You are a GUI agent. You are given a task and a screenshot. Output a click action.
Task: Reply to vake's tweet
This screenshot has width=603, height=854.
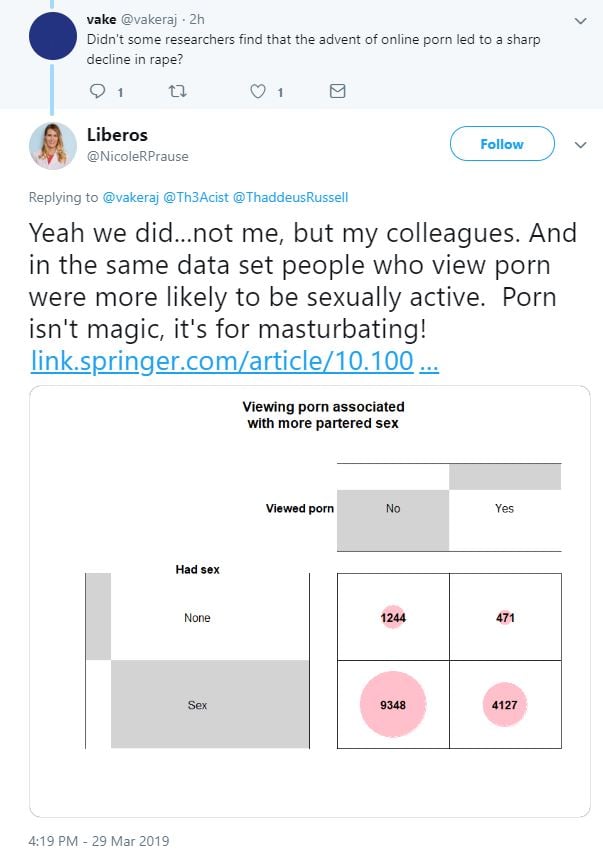[98, 91]
